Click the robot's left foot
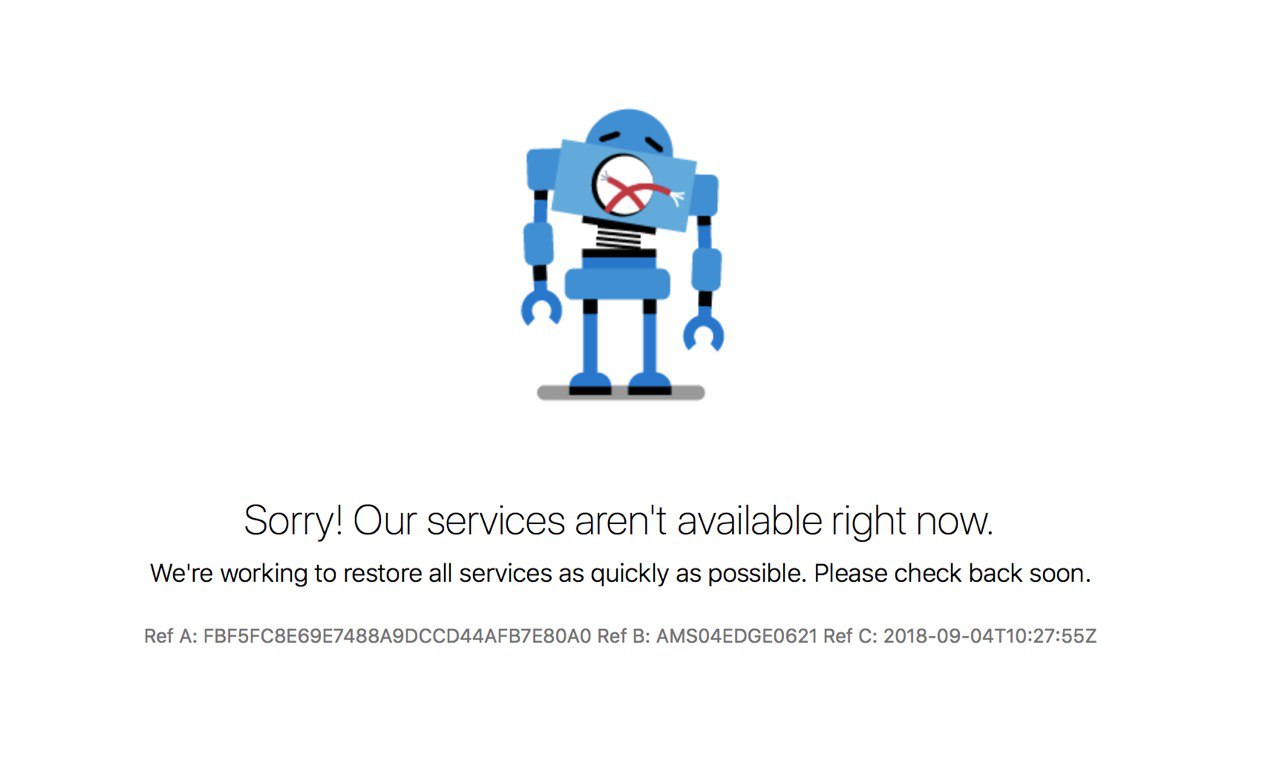This screenshot has width=1280, height=769. [590, 384]
